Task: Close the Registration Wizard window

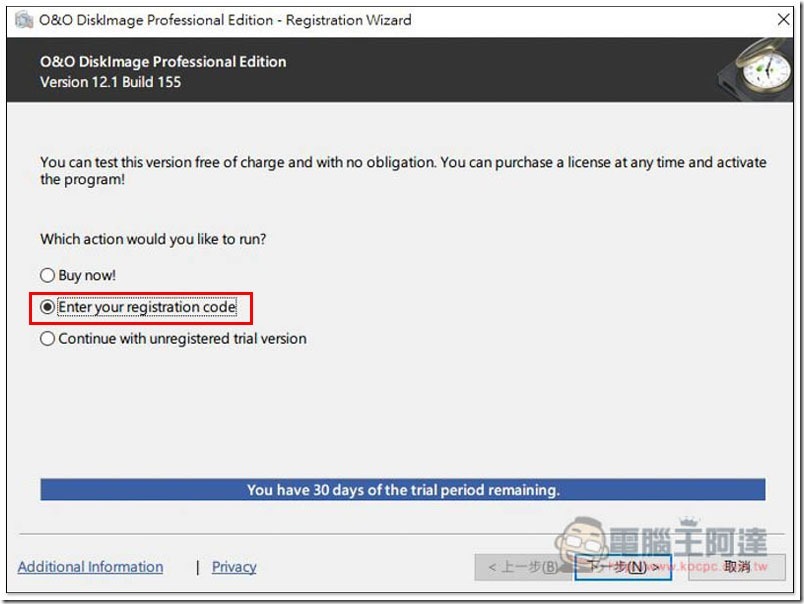Action: 783,19
